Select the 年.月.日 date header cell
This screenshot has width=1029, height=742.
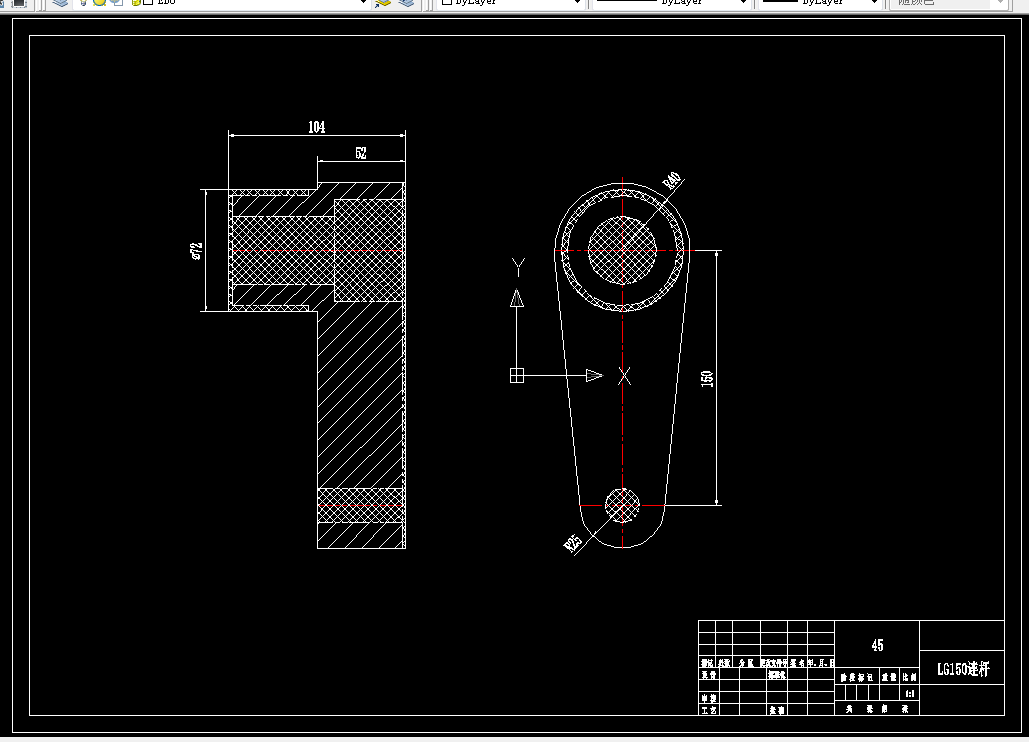(821, 663)
